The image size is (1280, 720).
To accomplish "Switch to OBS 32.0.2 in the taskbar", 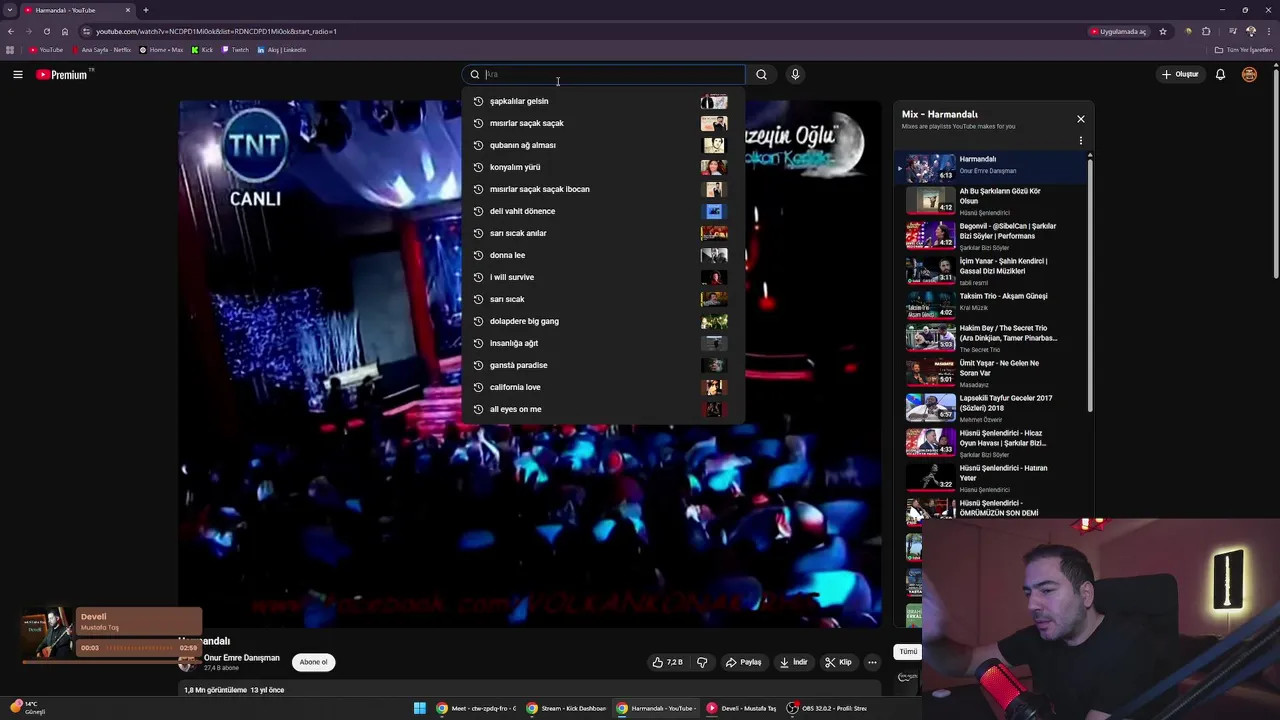I will tap(827, 708).
